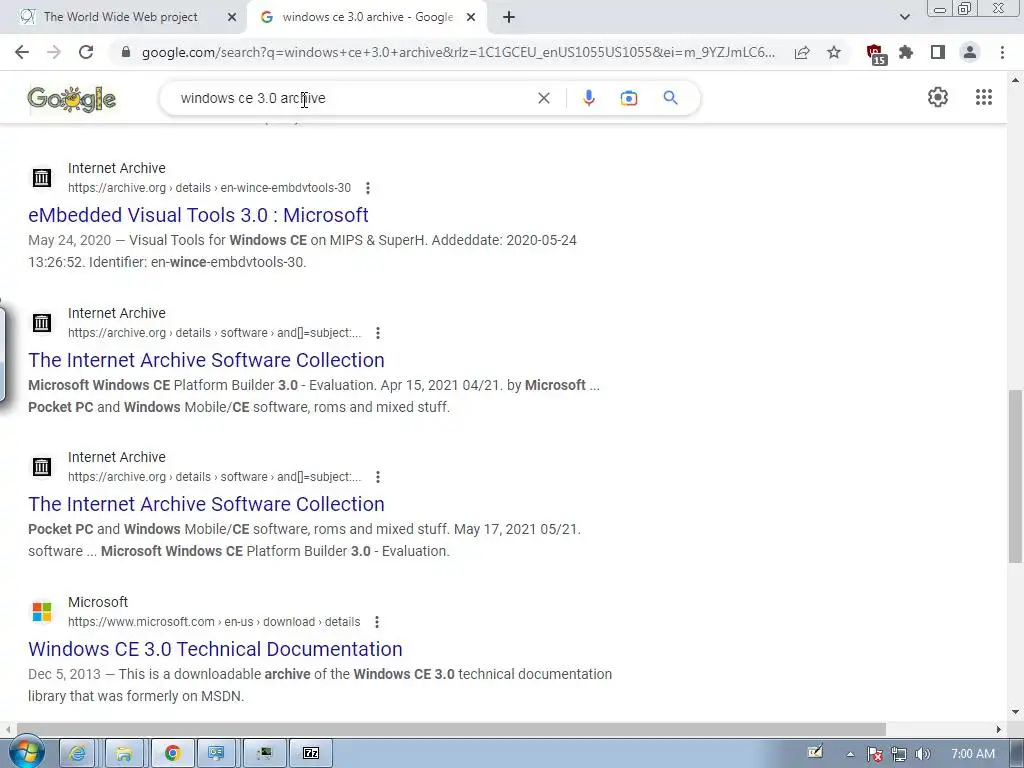Open Google apps grid
Image resolution: width=1024 pixels, height=768 pixels.
coord(984,97)
